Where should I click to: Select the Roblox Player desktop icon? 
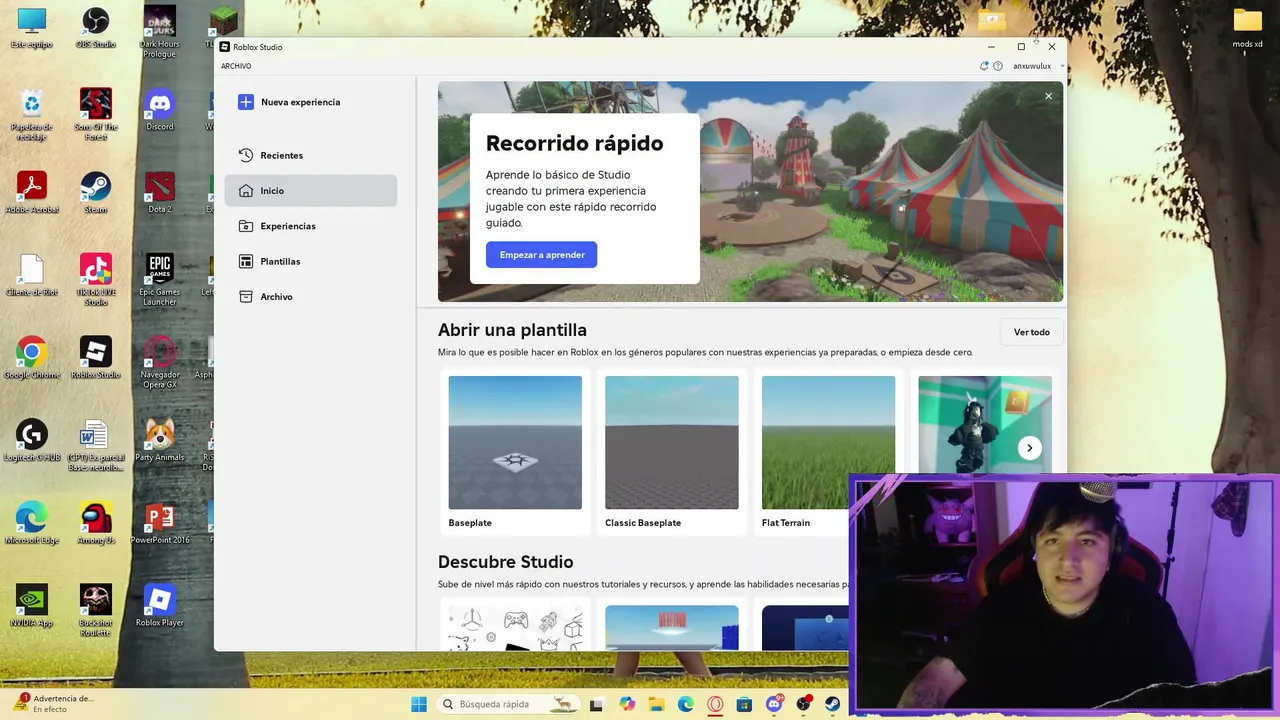(160, 606)
